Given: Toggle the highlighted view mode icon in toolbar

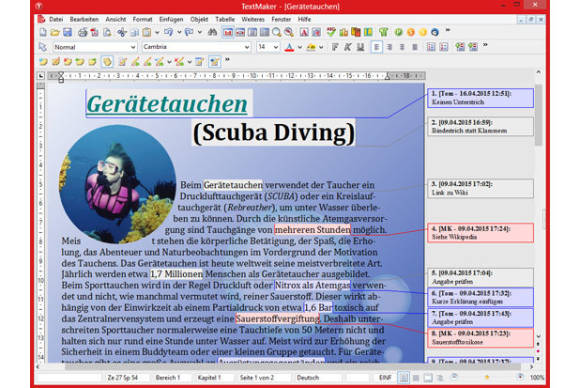Looking at the screenshot, I should (x=228, y=33).
